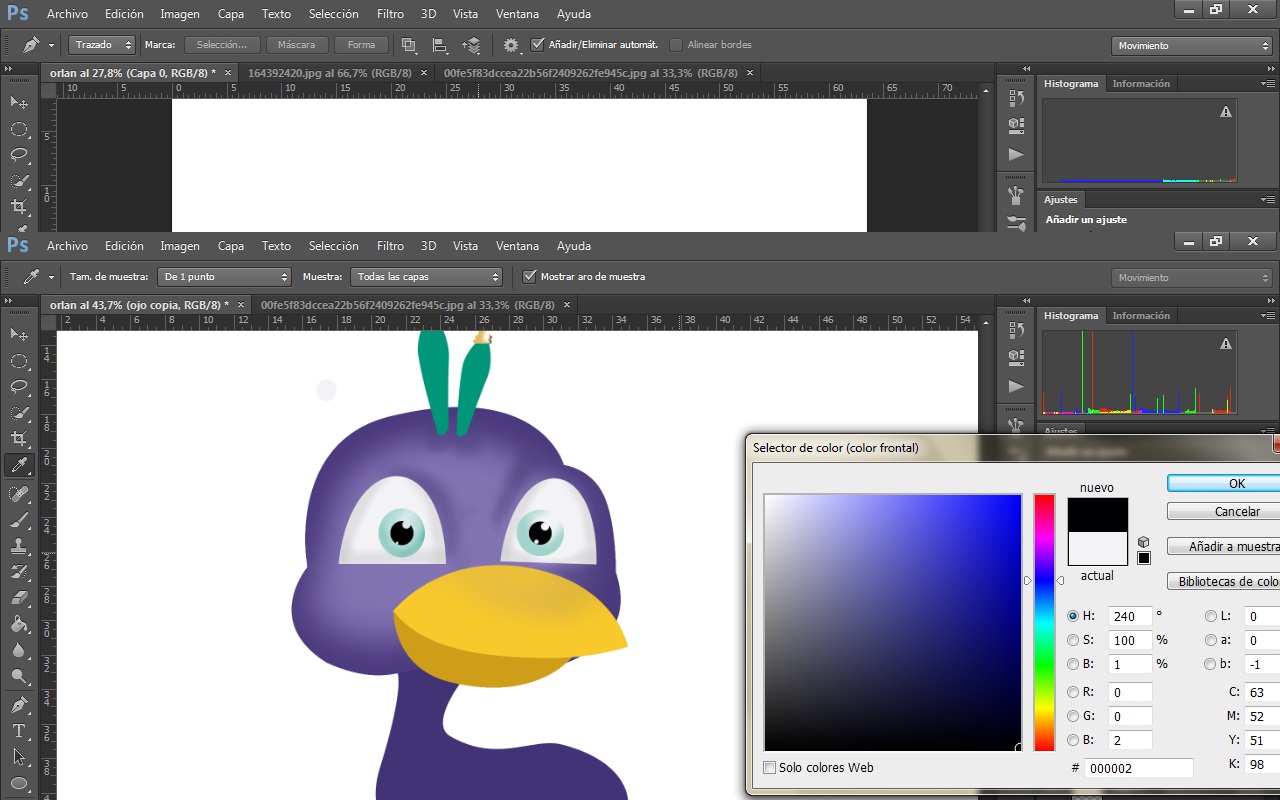Image resolution: width=1280 pixels, height=800 pixels.
Task: Select the Lasso tool in the front window
Action: (x=19, y=387)
